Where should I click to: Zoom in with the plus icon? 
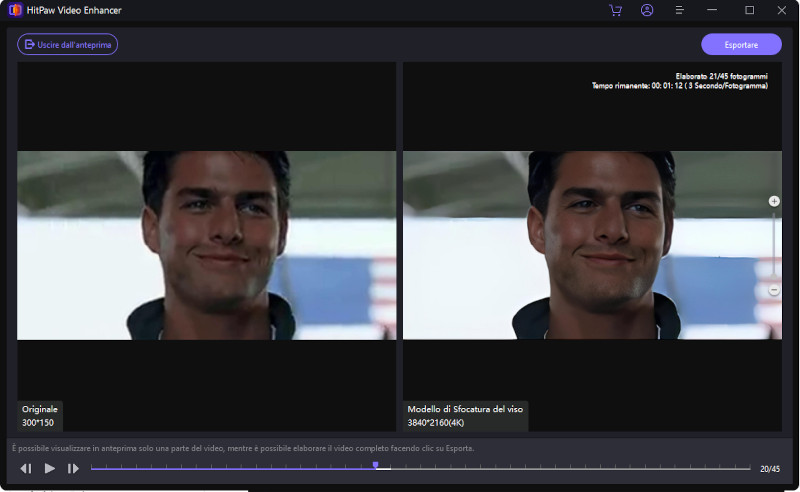[774, 201]
